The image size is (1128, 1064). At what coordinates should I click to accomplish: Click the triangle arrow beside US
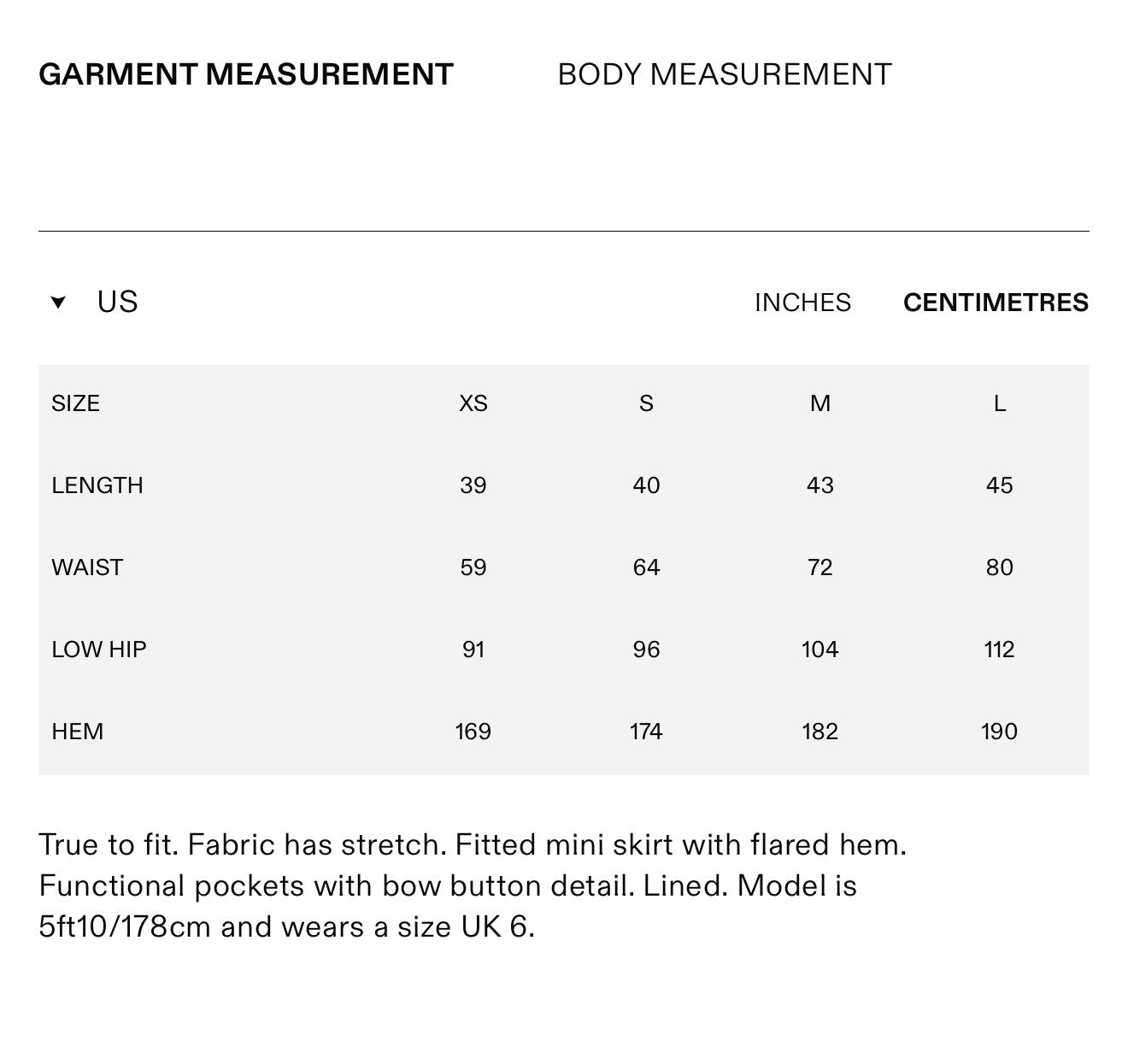58,302
